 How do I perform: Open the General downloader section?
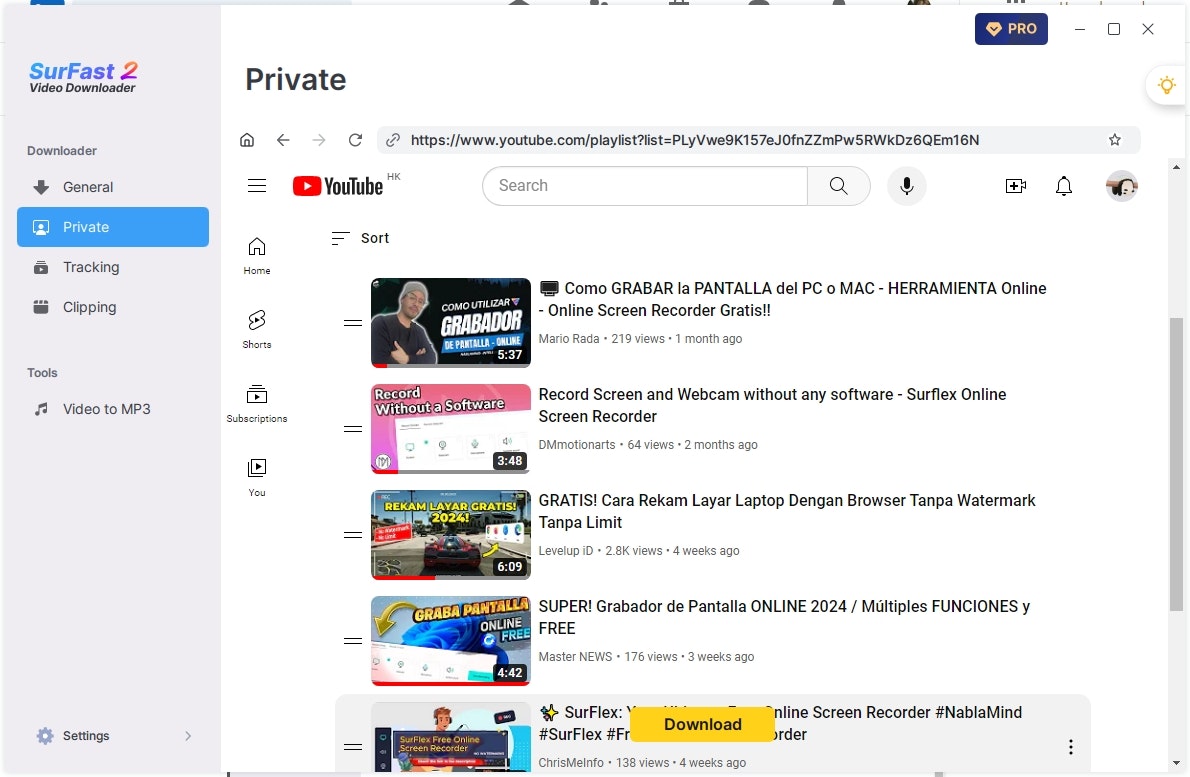(x=112, y=187)
